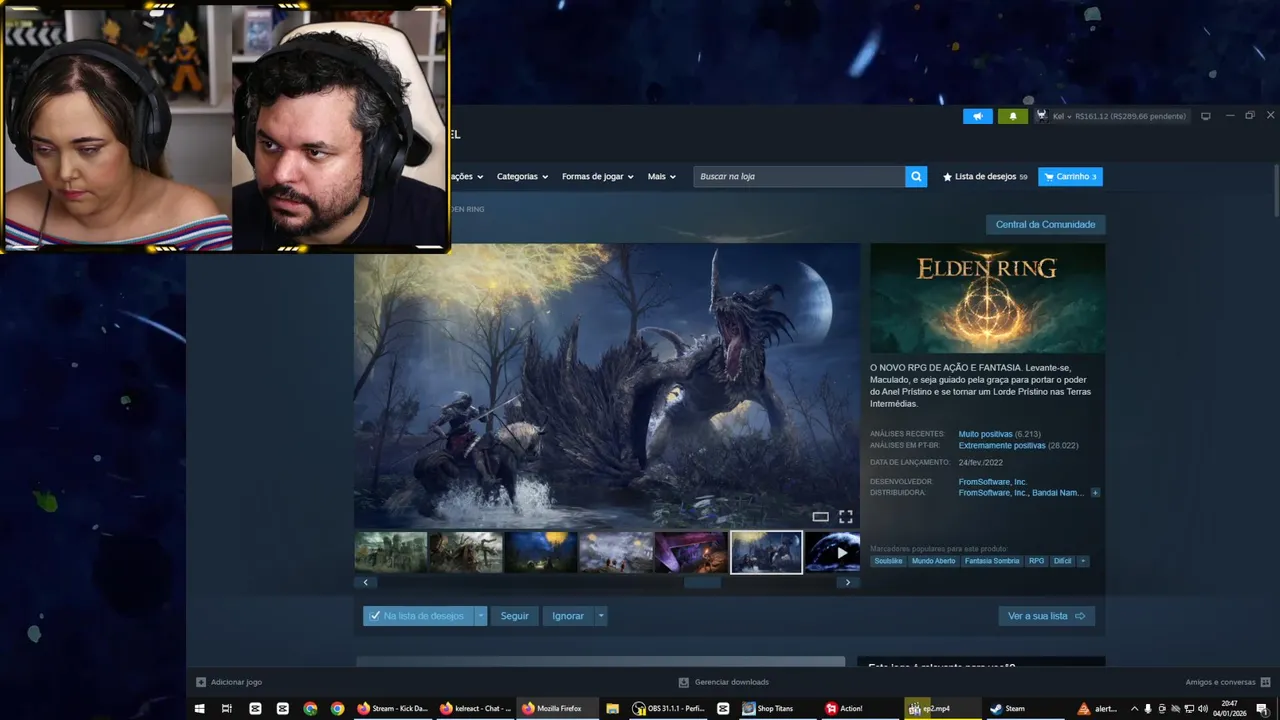Open VLC alert taskbar item
The image size is (1280, 720).
coord(1097,708)
